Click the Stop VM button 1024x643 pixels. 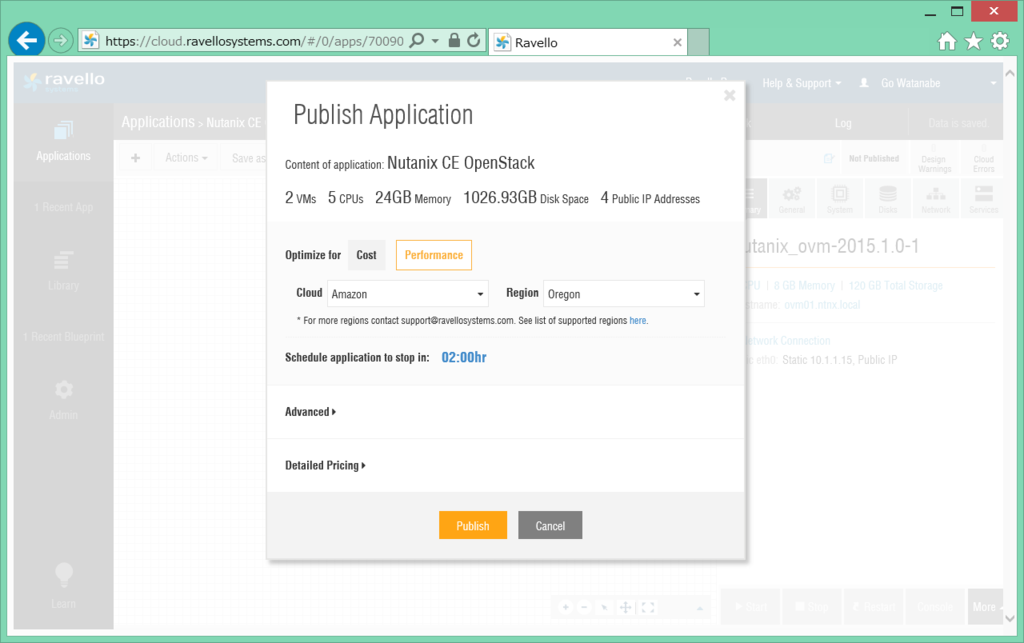click(x=812, y=606)
